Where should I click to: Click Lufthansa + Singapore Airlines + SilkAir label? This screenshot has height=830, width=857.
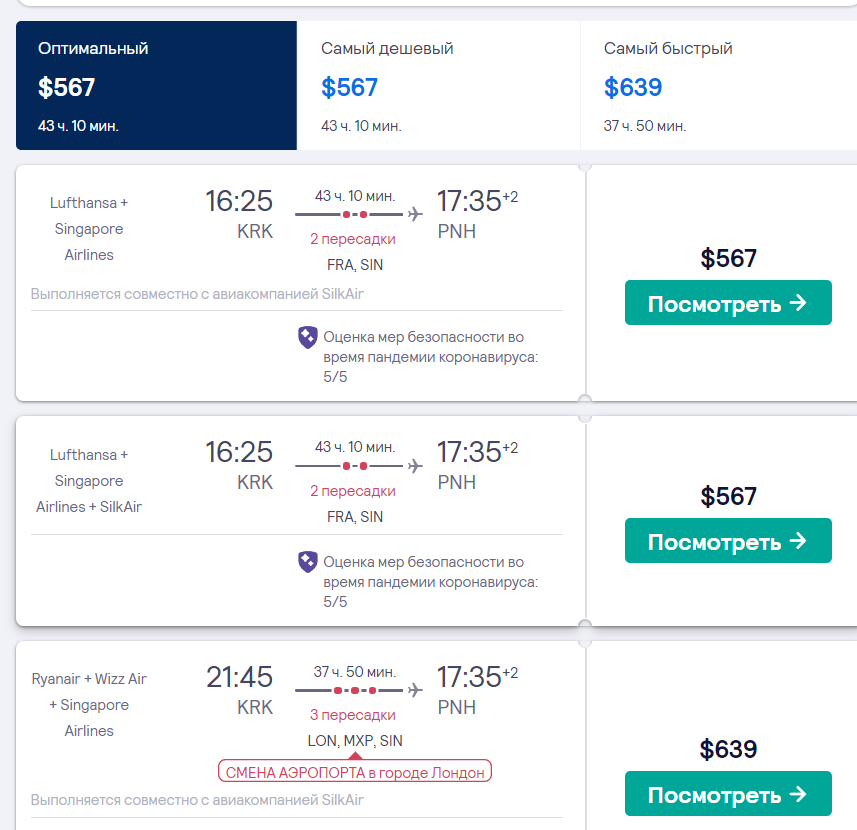[89, 480]
